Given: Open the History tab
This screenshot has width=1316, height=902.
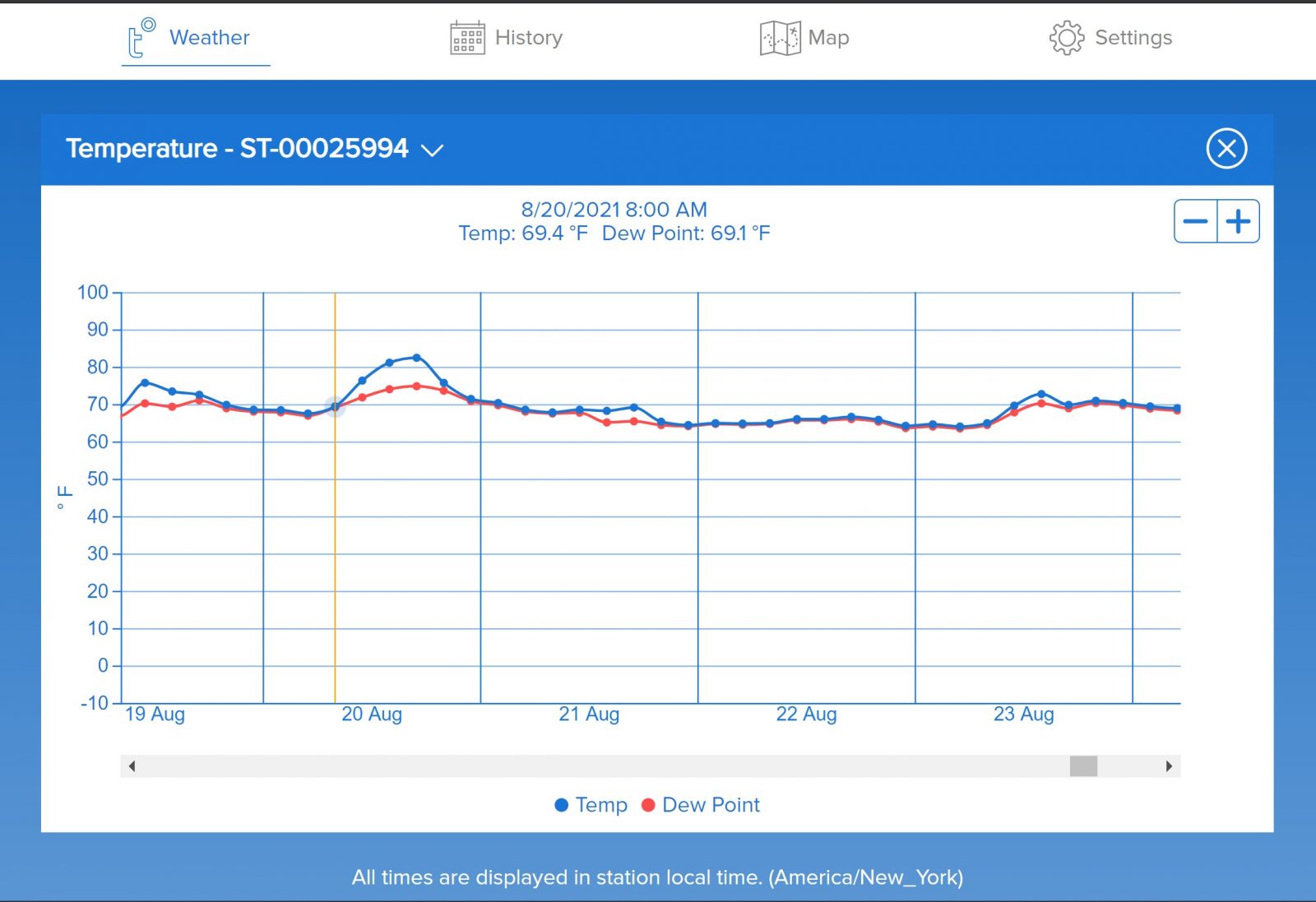Looking at the screenshot, I should pos(528,38).
